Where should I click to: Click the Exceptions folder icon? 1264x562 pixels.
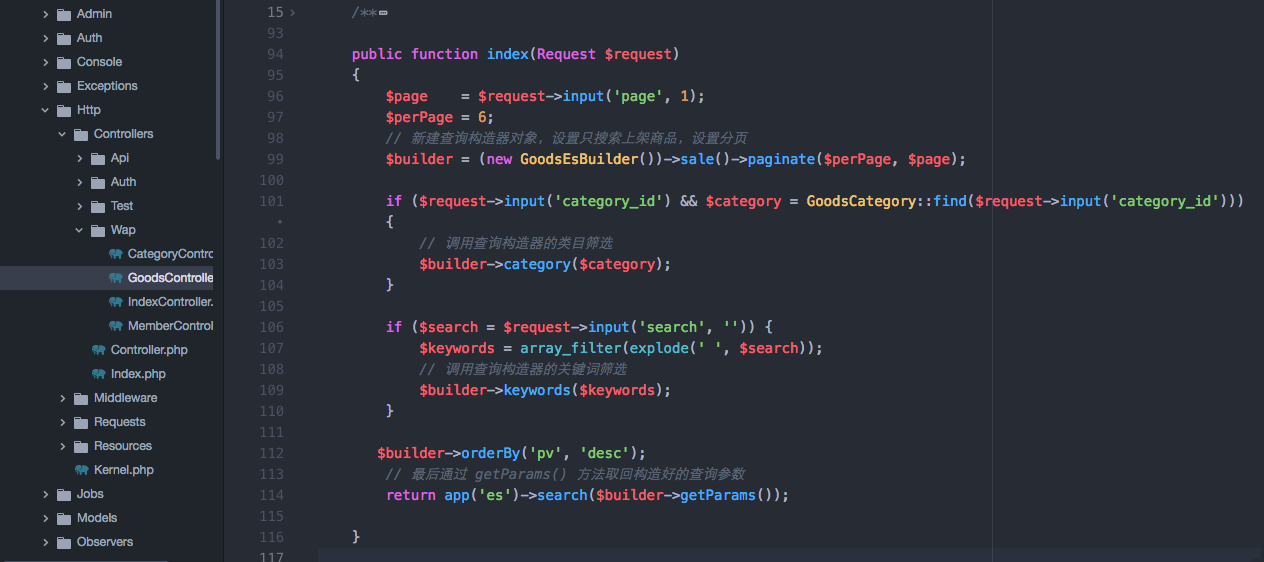coord(64,86)
